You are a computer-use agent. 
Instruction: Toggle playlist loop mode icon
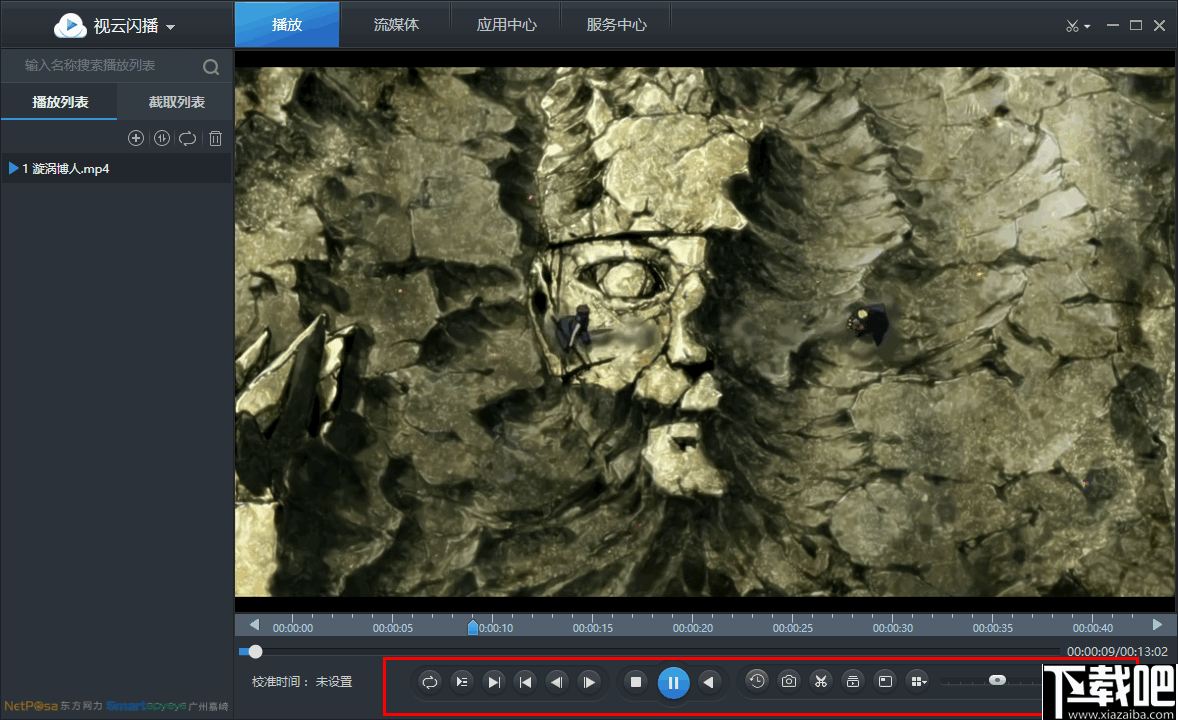point(188,138)
